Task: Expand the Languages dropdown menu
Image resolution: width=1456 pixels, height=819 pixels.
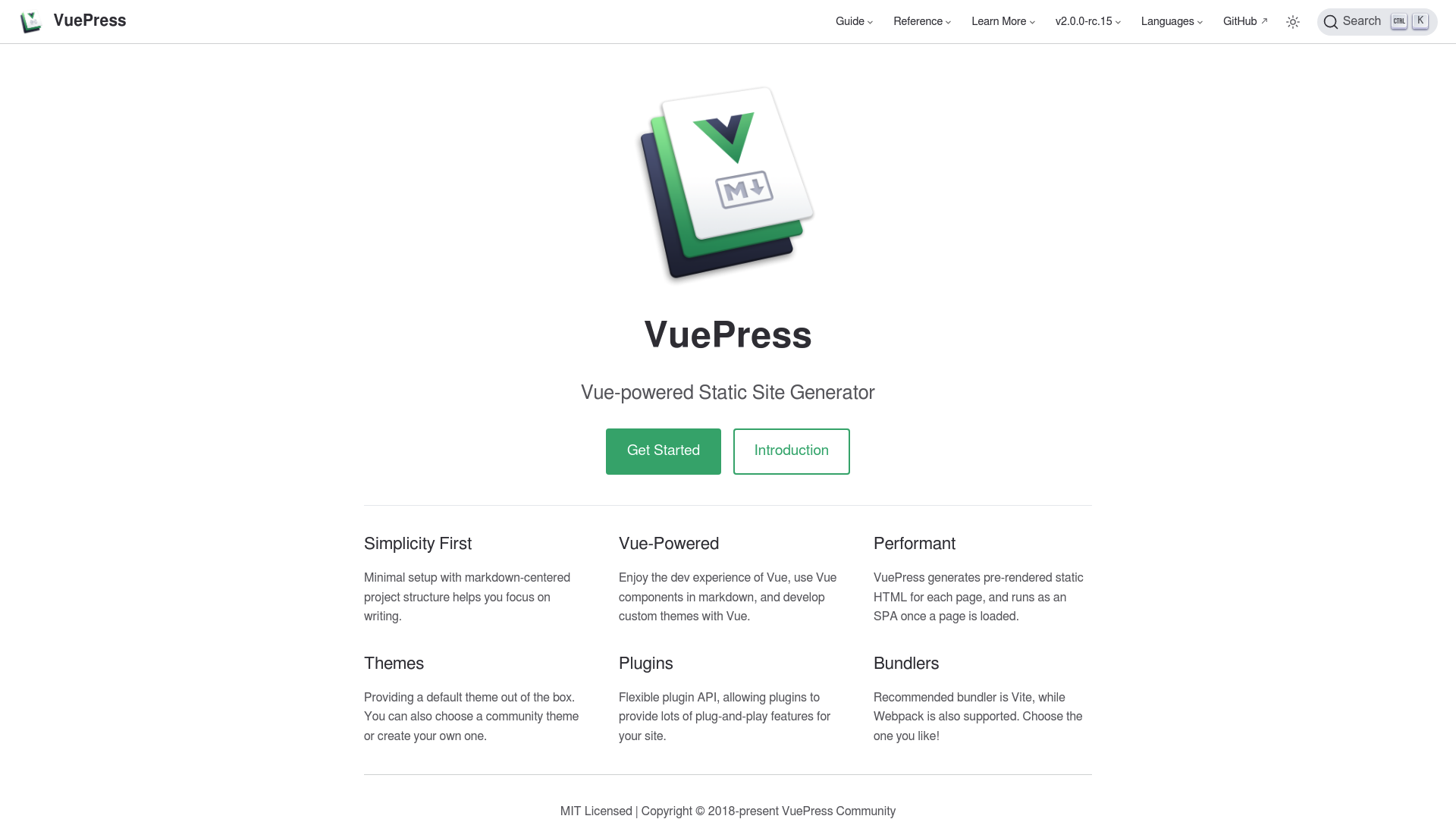Action: pos(1170,21)
